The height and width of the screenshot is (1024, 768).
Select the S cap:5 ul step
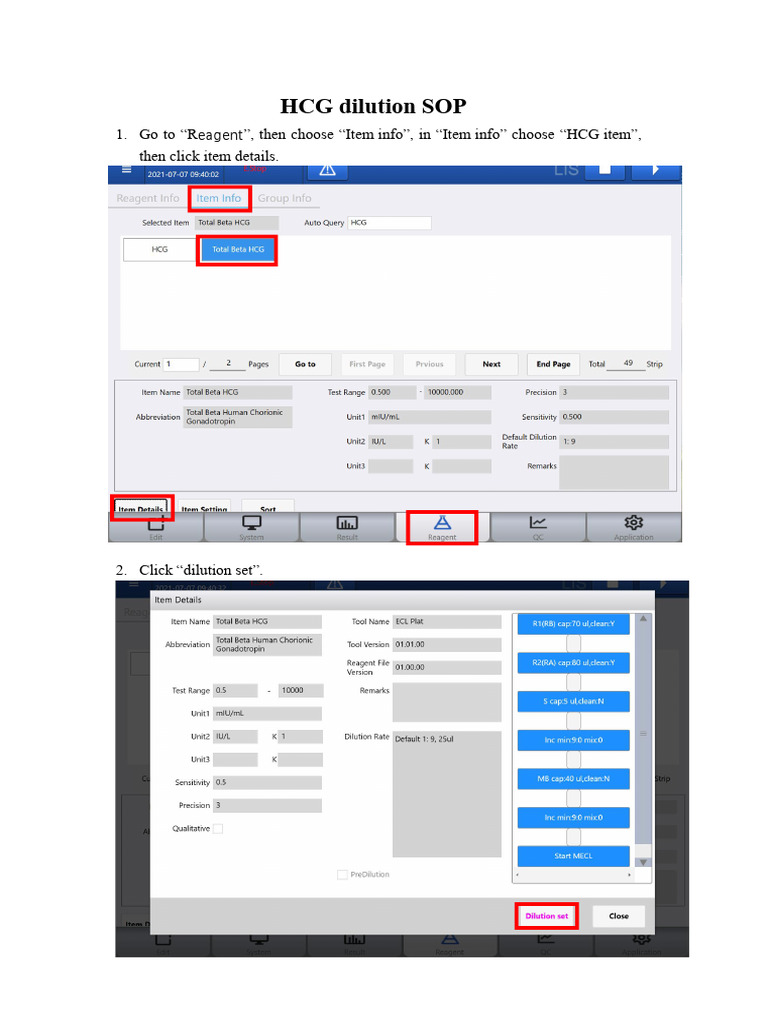coord(573,701)
